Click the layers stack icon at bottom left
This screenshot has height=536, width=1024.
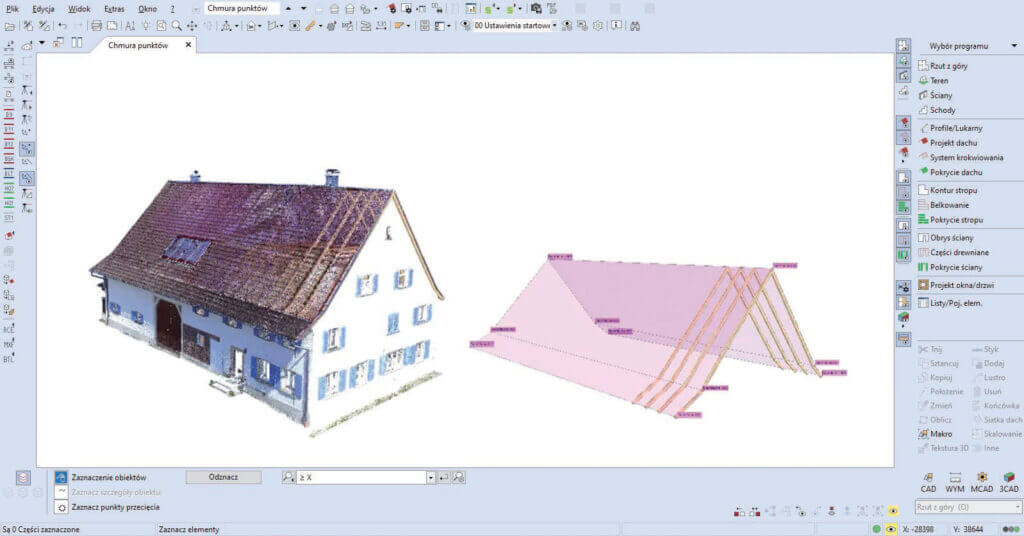pos(23,478)
